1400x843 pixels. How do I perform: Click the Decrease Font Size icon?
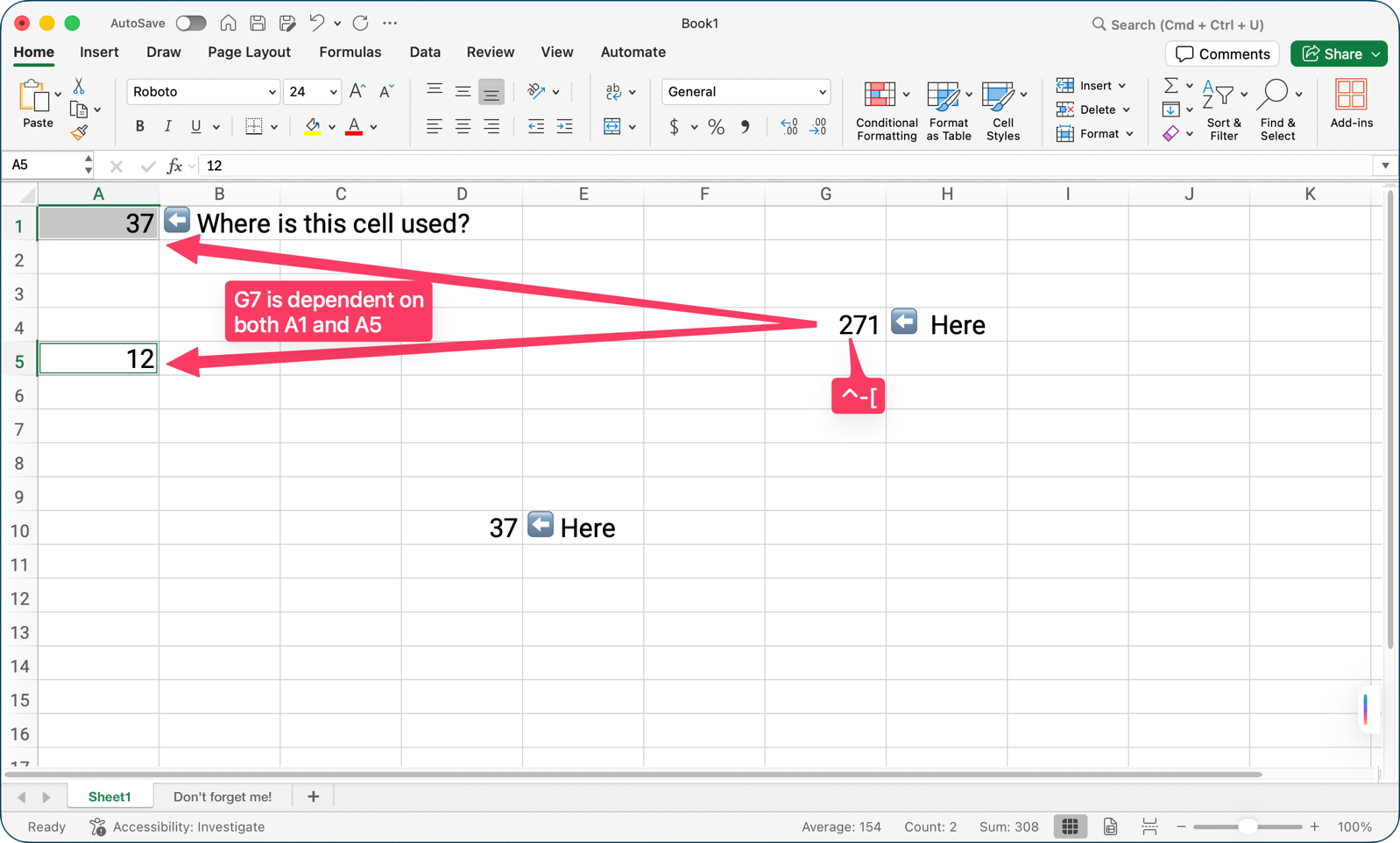(x=386, y=91)
